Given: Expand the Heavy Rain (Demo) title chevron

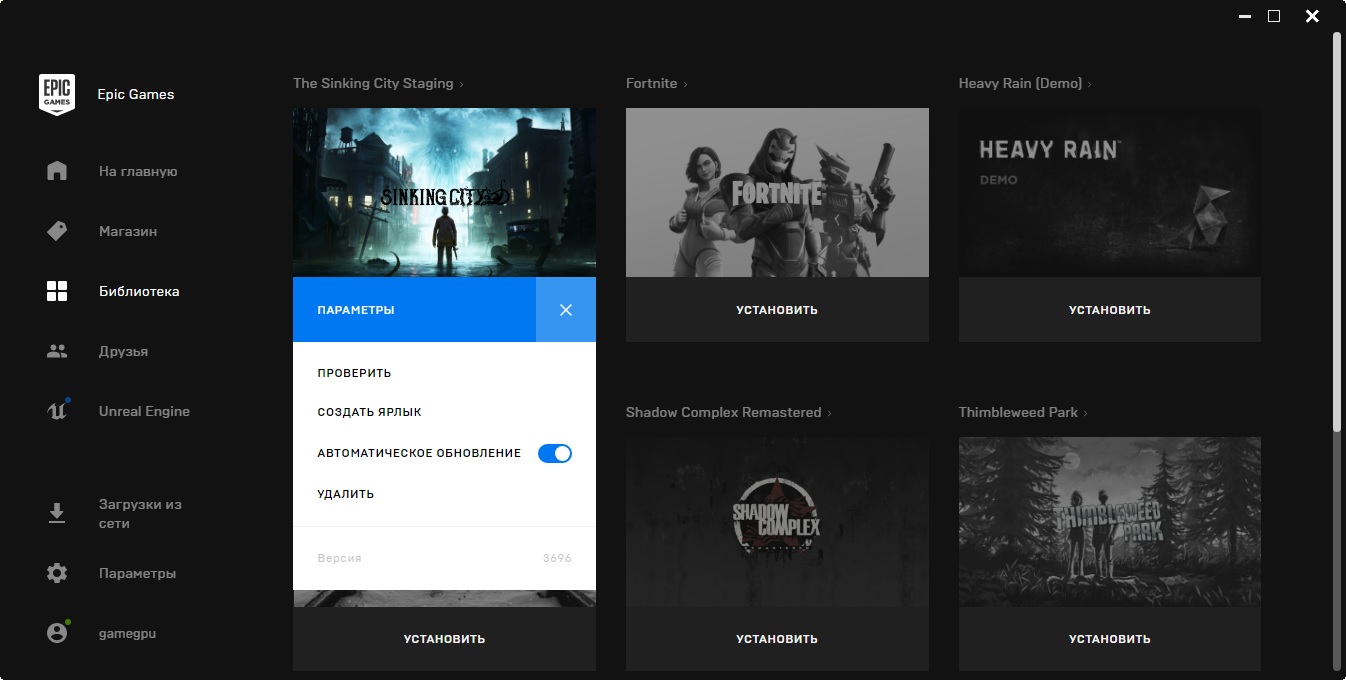Looking at the screenshot, I should click(1090, 84).
